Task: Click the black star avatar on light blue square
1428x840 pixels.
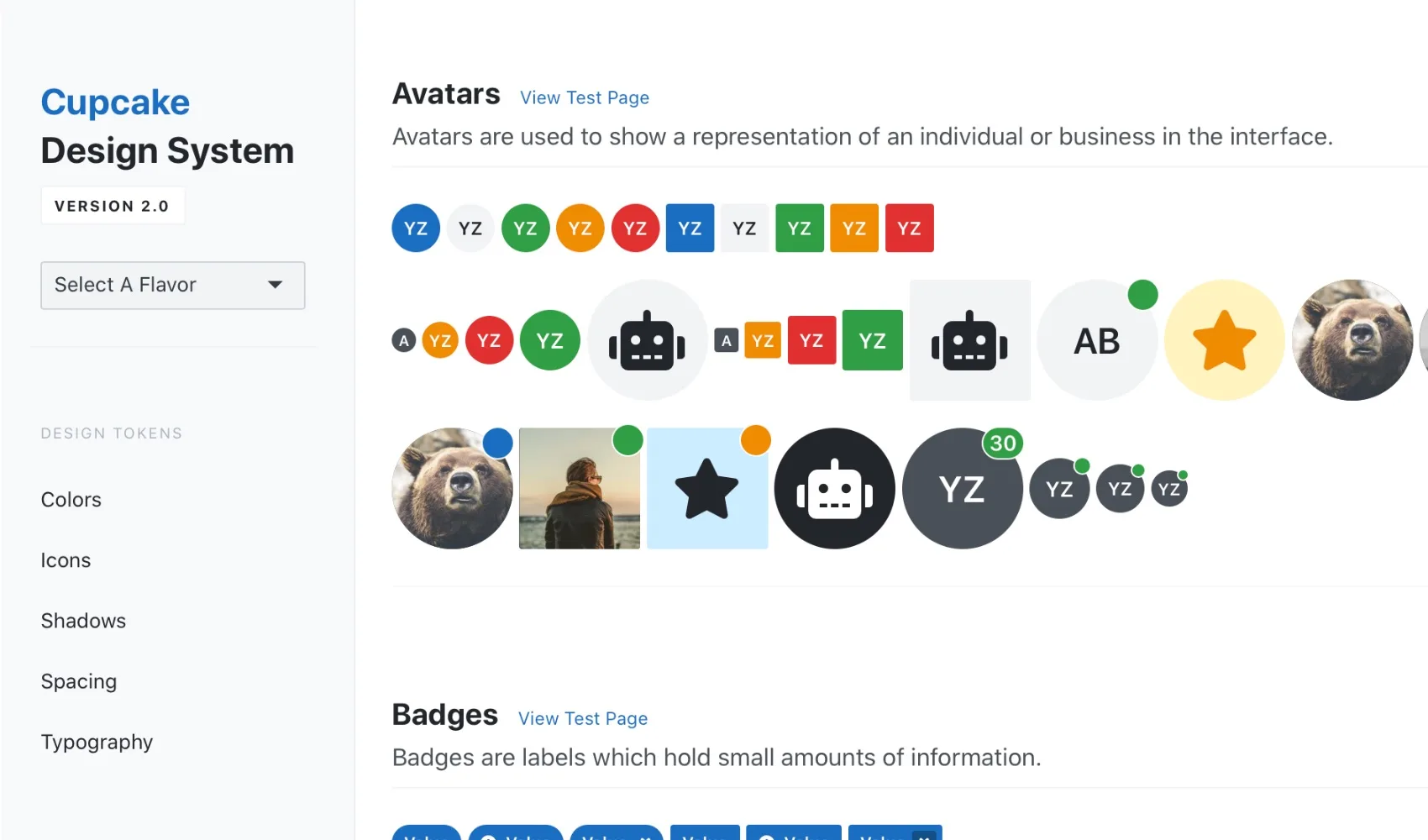Action: click(x=707, y=488)
